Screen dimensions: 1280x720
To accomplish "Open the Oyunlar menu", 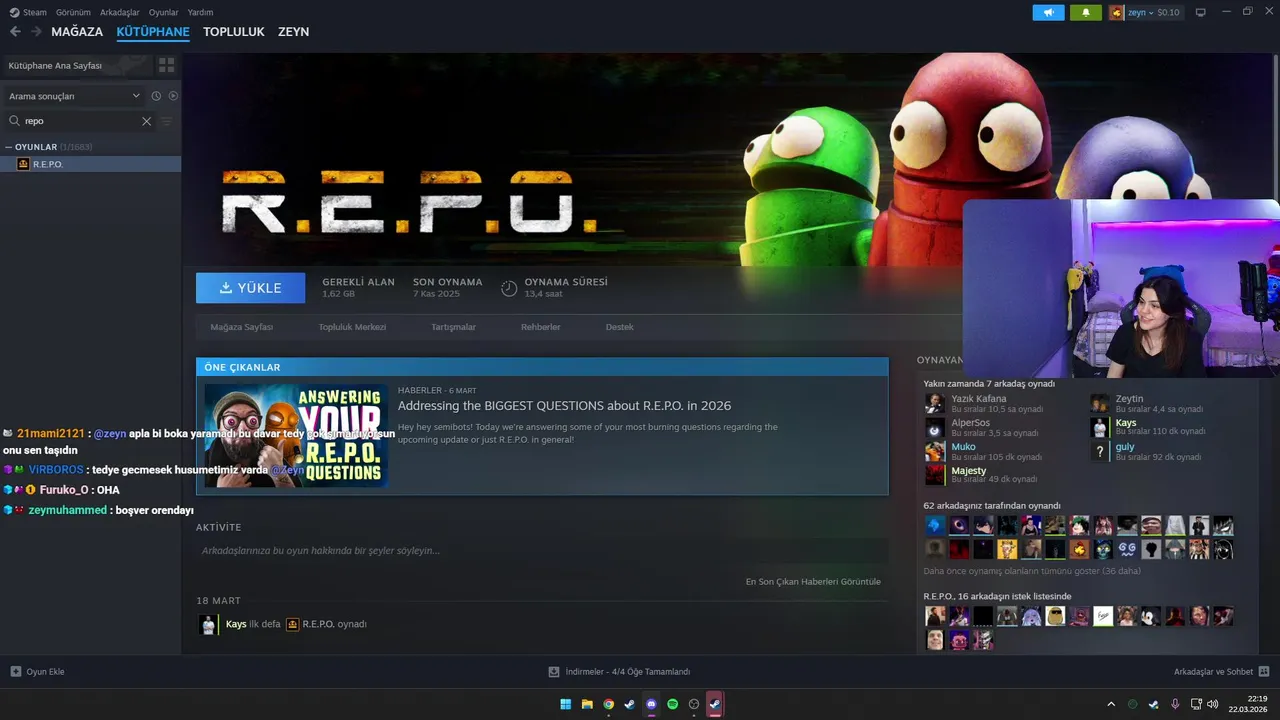I will coord(163,12).
